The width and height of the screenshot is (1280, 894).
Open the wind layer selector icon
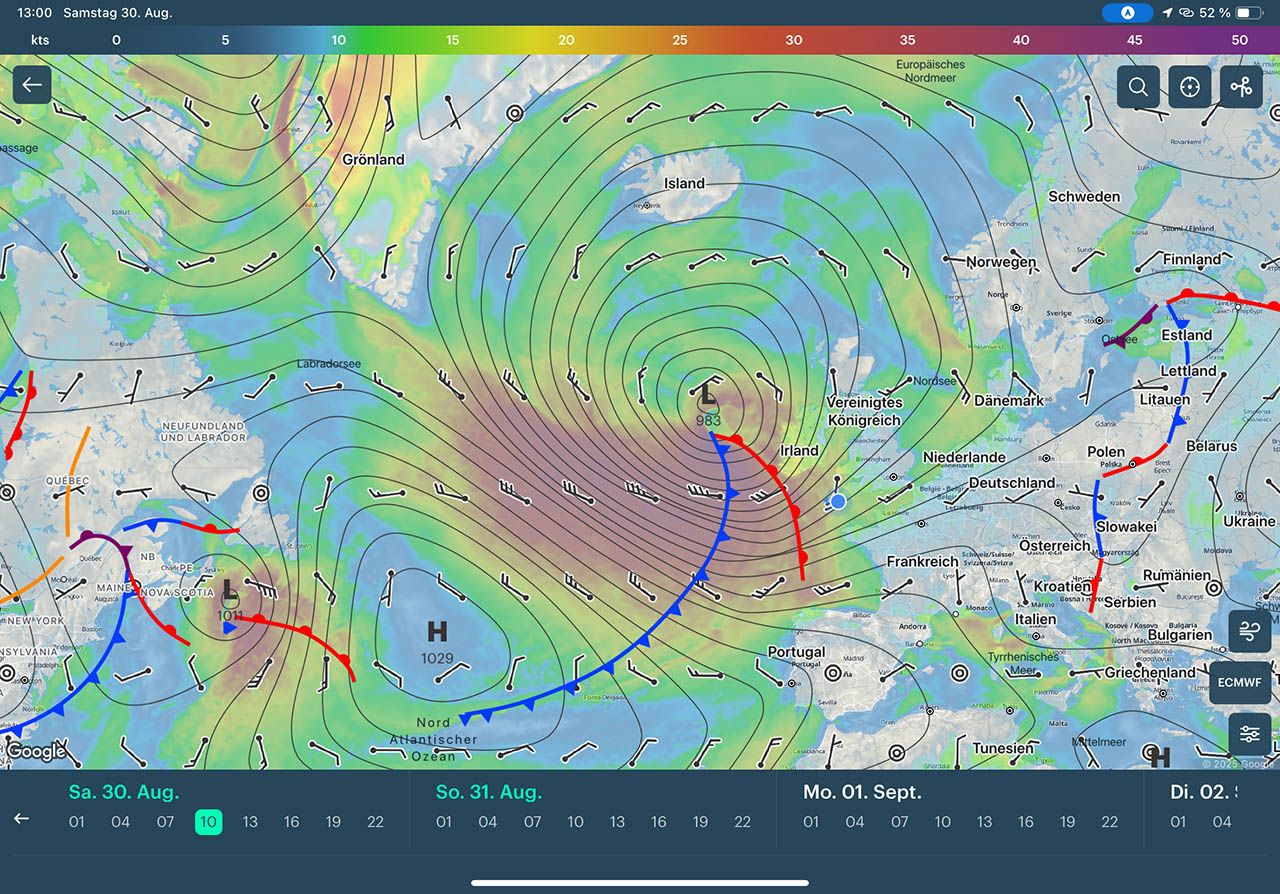[1250, 631]
